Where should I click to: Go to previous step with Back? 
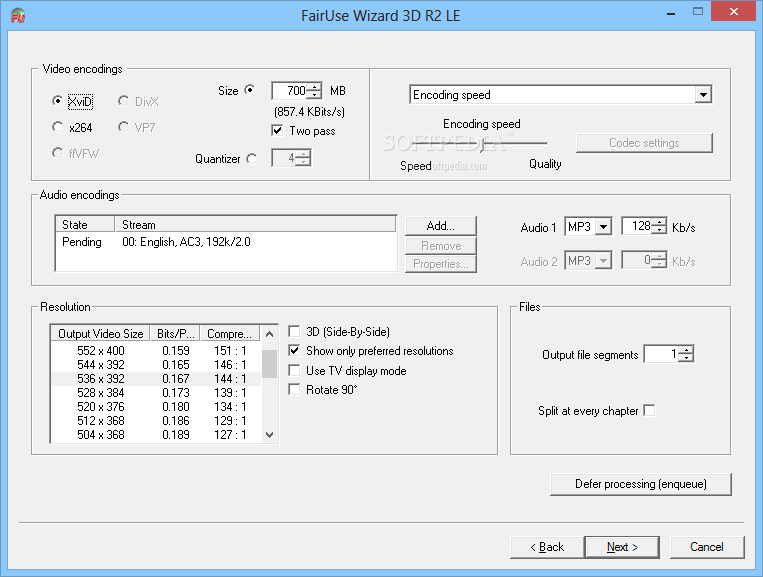547,547
